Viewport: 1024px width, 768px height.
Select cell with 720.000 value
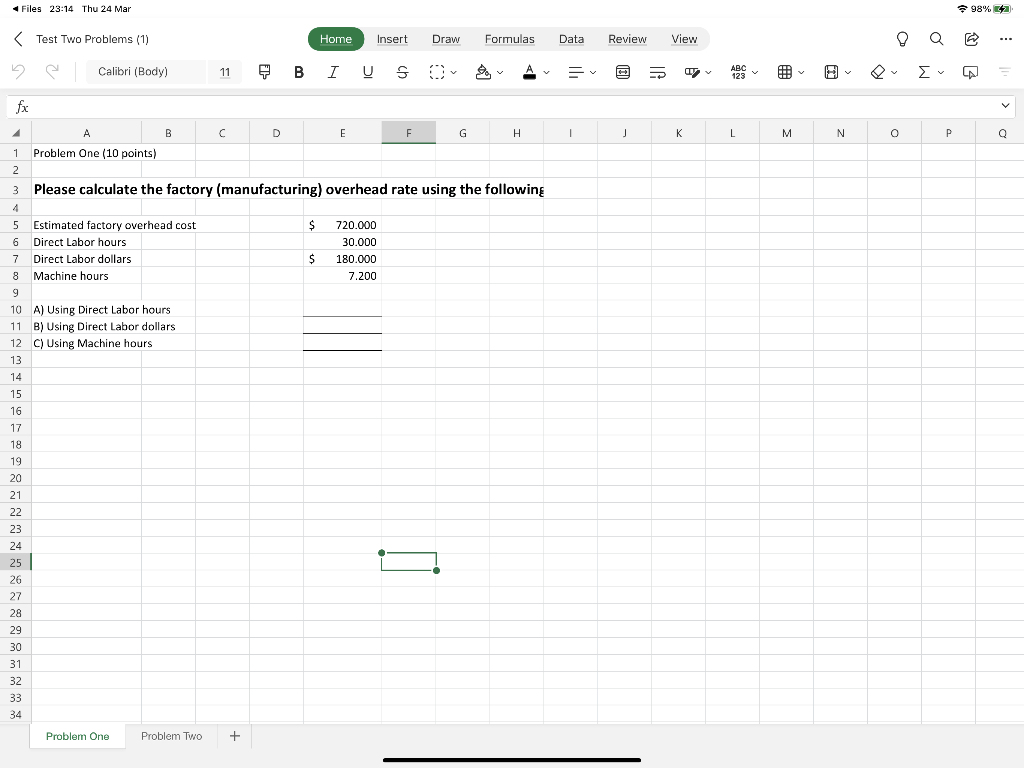coord(342,225)
